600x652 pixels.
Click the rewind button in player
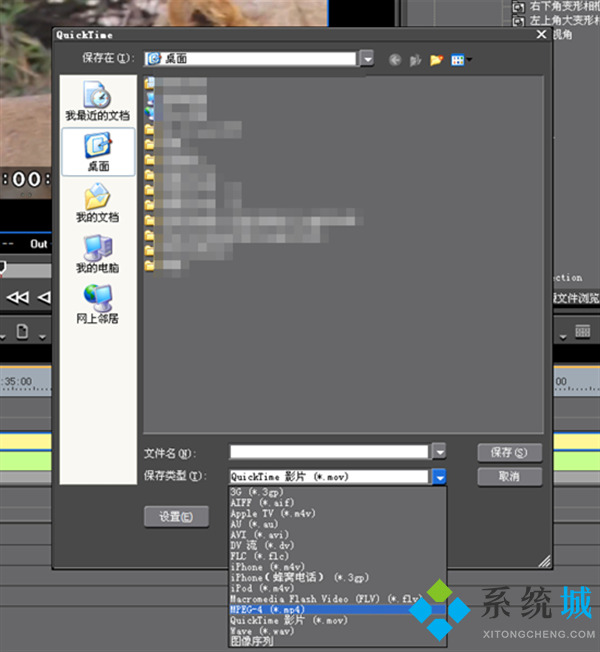pyautogui.click(x=17, y=298)
